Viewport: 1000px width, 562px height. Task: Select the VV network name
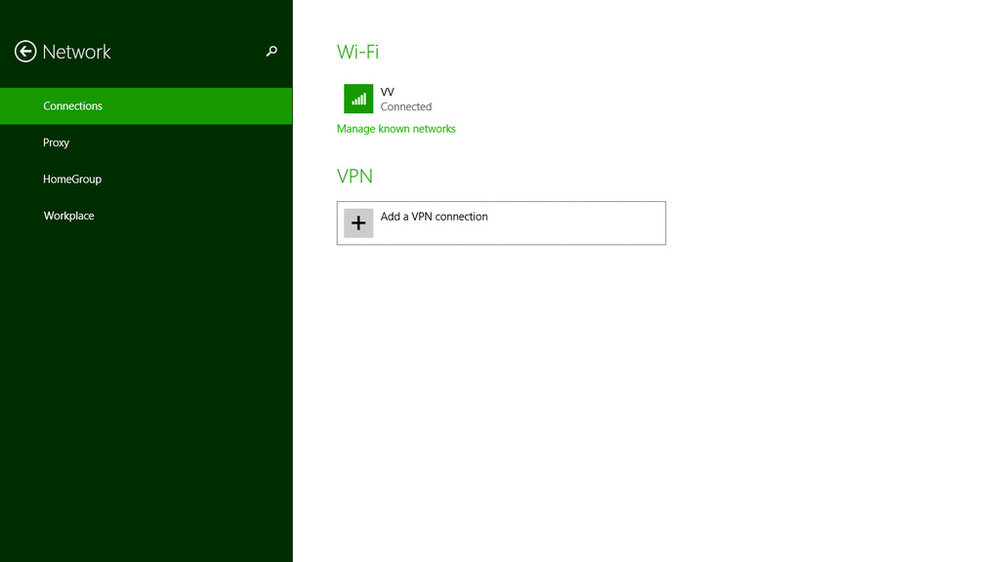(x=387, y=92)
